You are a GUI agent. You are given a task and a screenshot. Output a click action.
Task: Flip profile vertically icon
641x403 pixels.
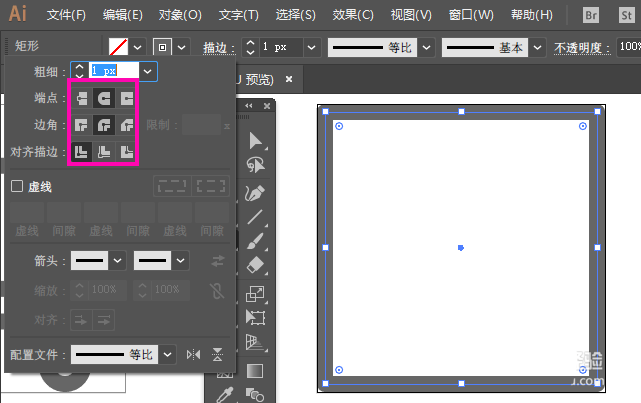click(x=217, y=354)
